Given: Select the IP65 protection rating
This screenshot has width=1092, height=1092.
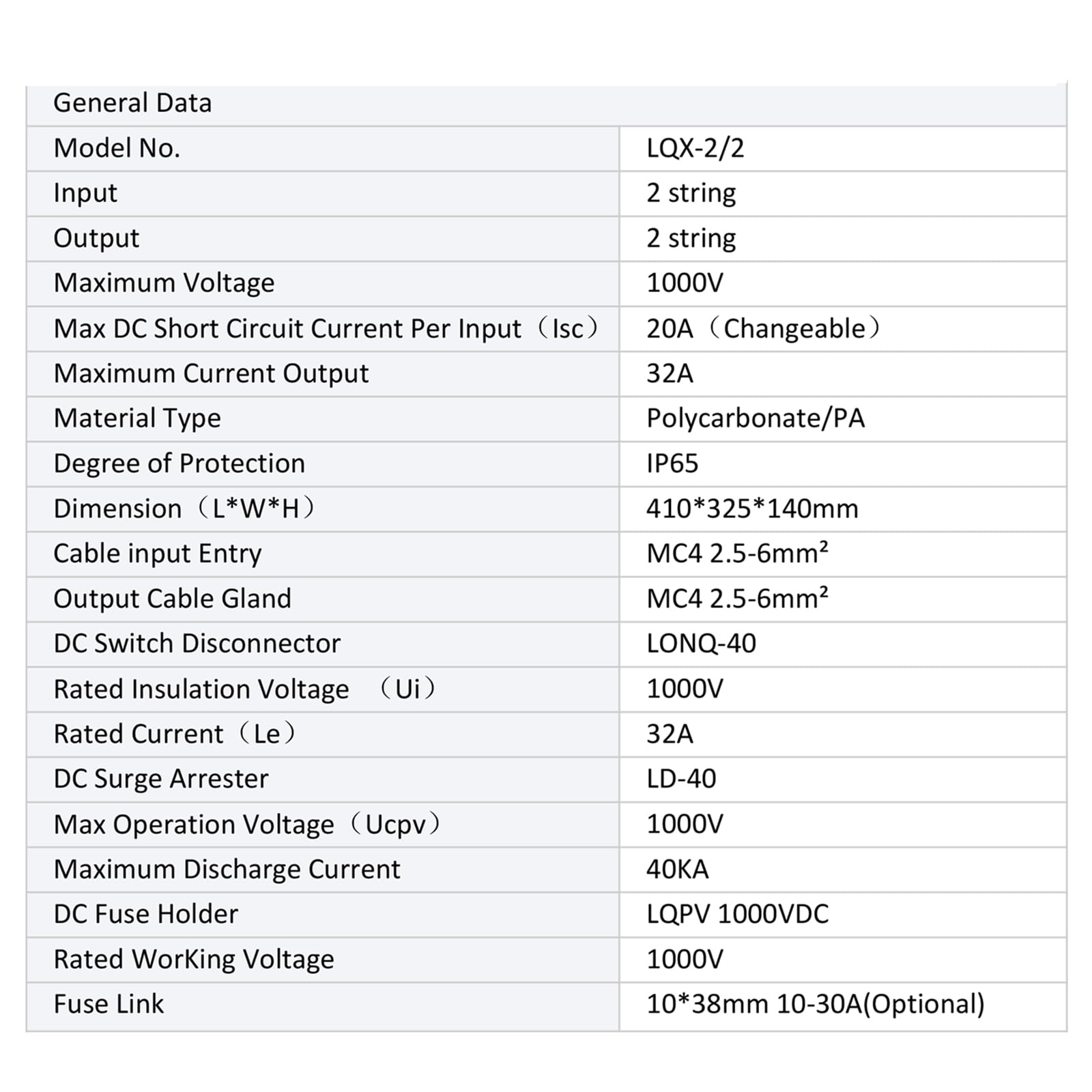Looking at the screenshot, I should click(672, 463).
